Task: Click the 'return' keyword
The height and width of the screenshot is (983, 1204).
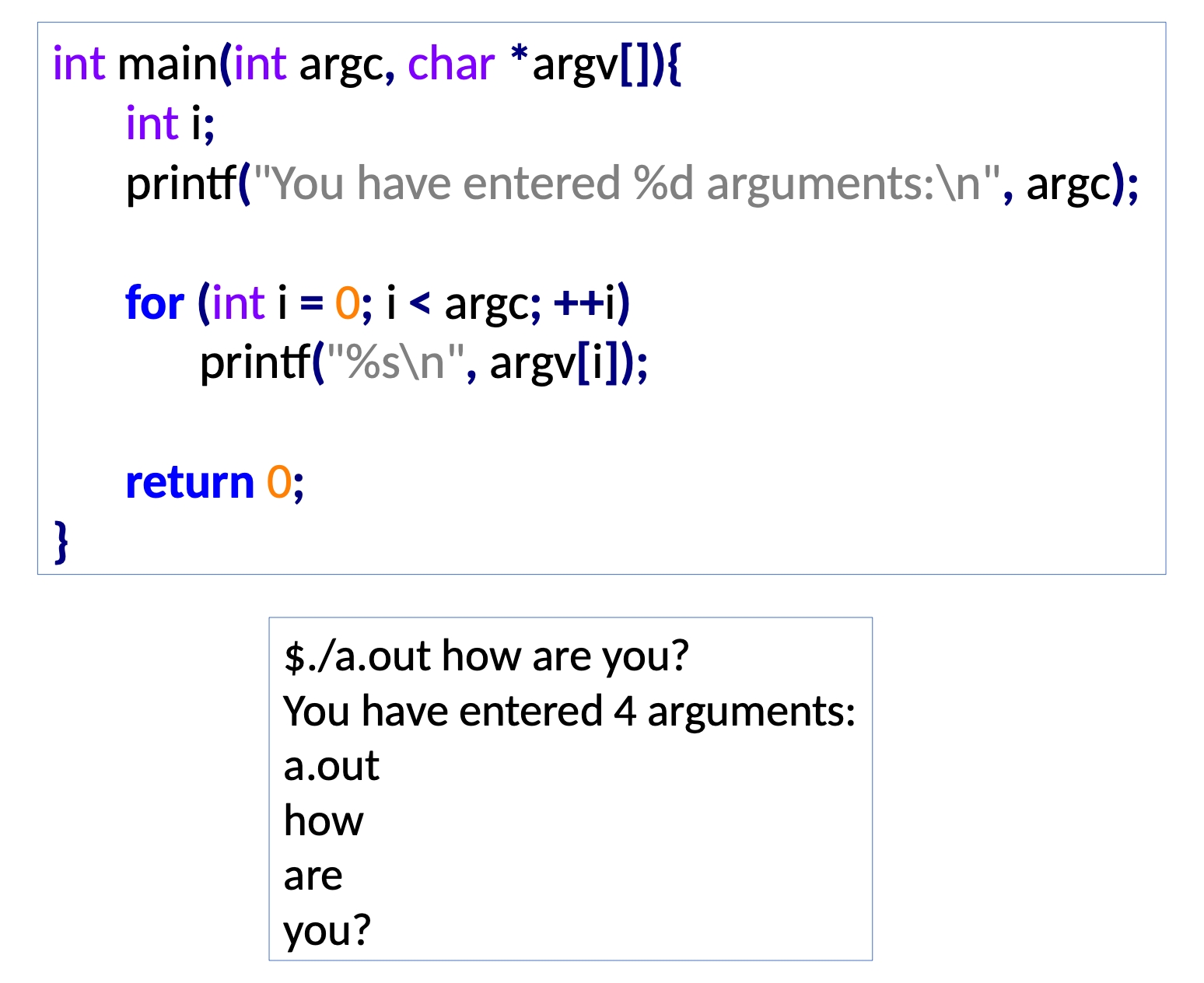Action: pos(190,483)
